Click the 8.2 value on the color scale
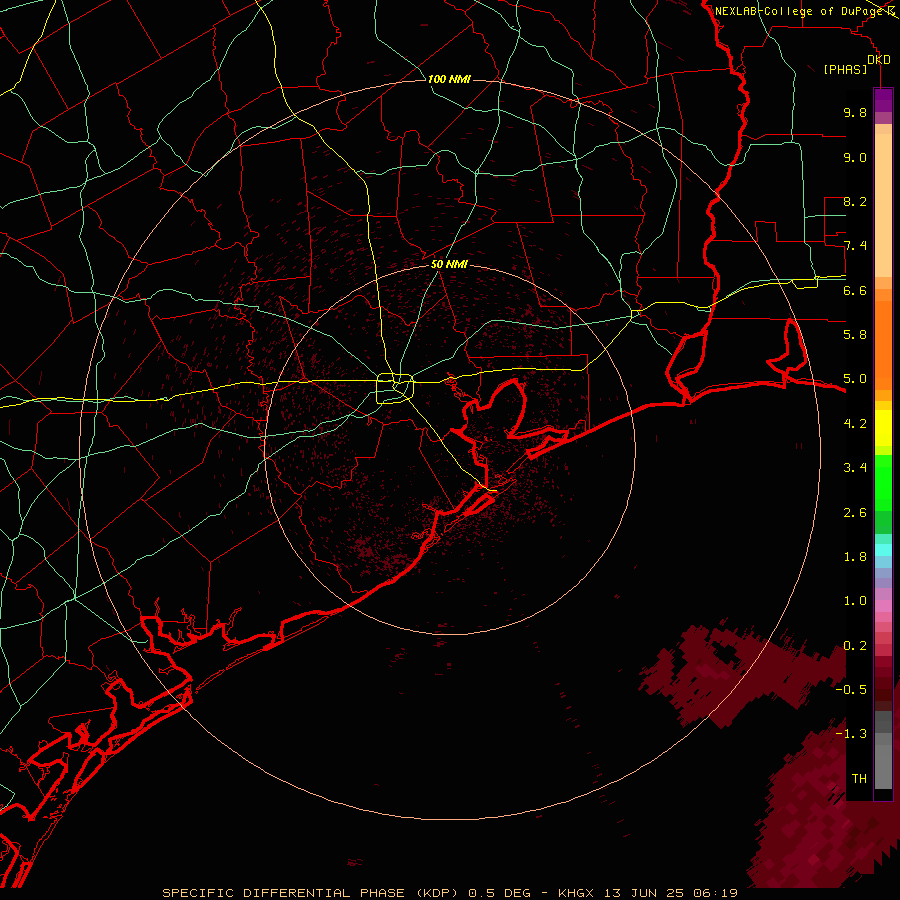 click(x=855, y=201)
